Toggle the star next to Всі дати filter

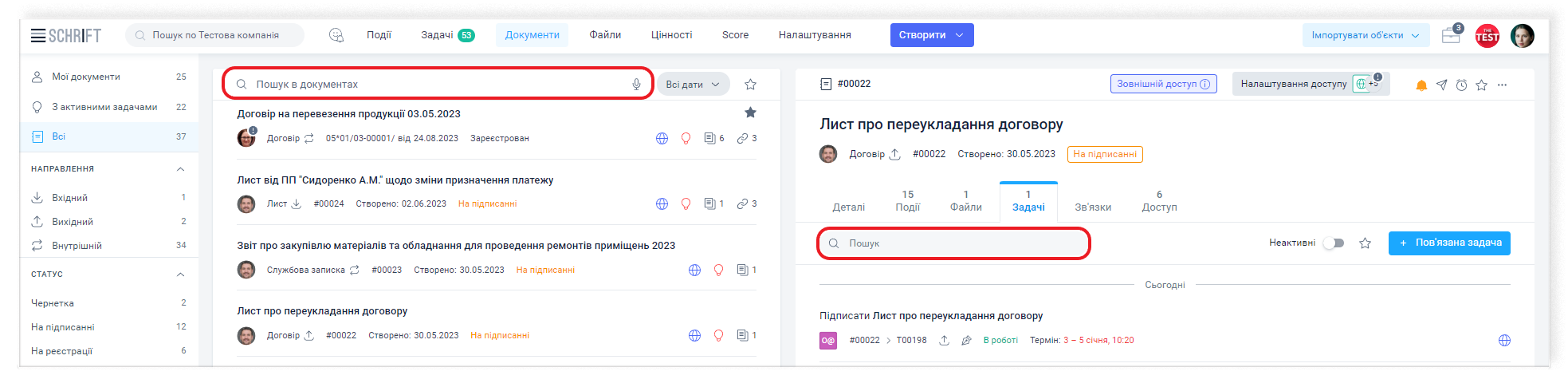pyautogui.click(x=750, y=85)
